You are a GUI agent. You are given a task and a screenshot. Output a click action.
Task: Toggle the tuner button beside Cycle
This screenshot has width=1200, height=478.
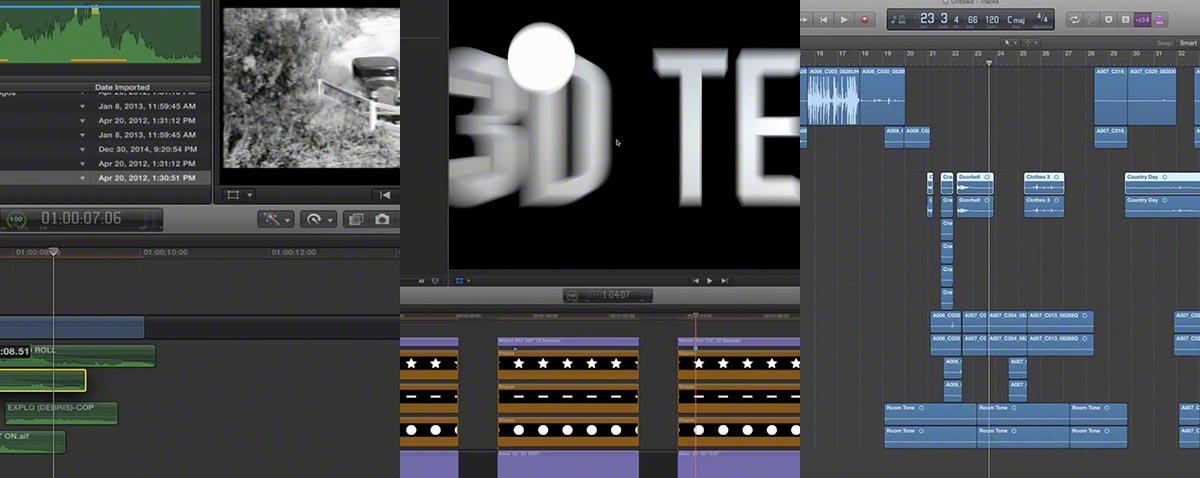click(x=1093, y=19)
